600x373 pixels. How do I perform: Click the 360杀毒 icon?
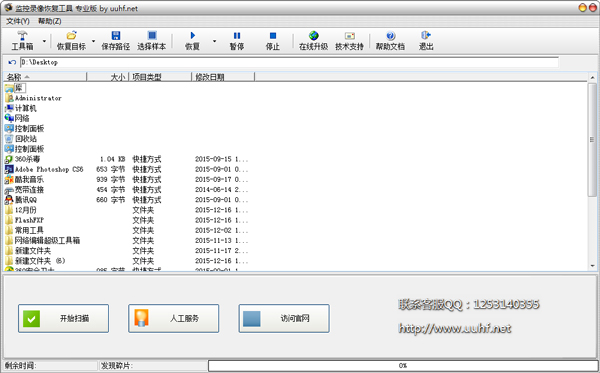click(9, 159)
